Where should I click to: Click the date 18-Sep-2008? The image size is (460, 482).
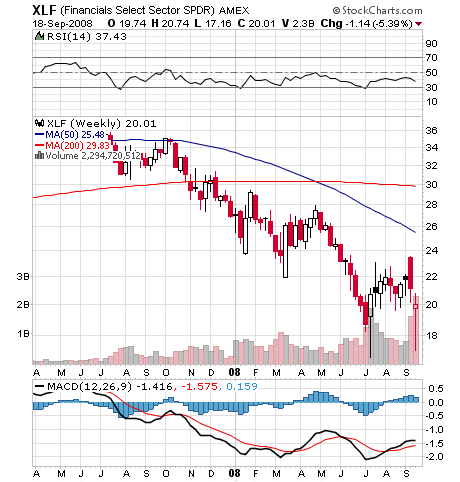click(62, 24)
